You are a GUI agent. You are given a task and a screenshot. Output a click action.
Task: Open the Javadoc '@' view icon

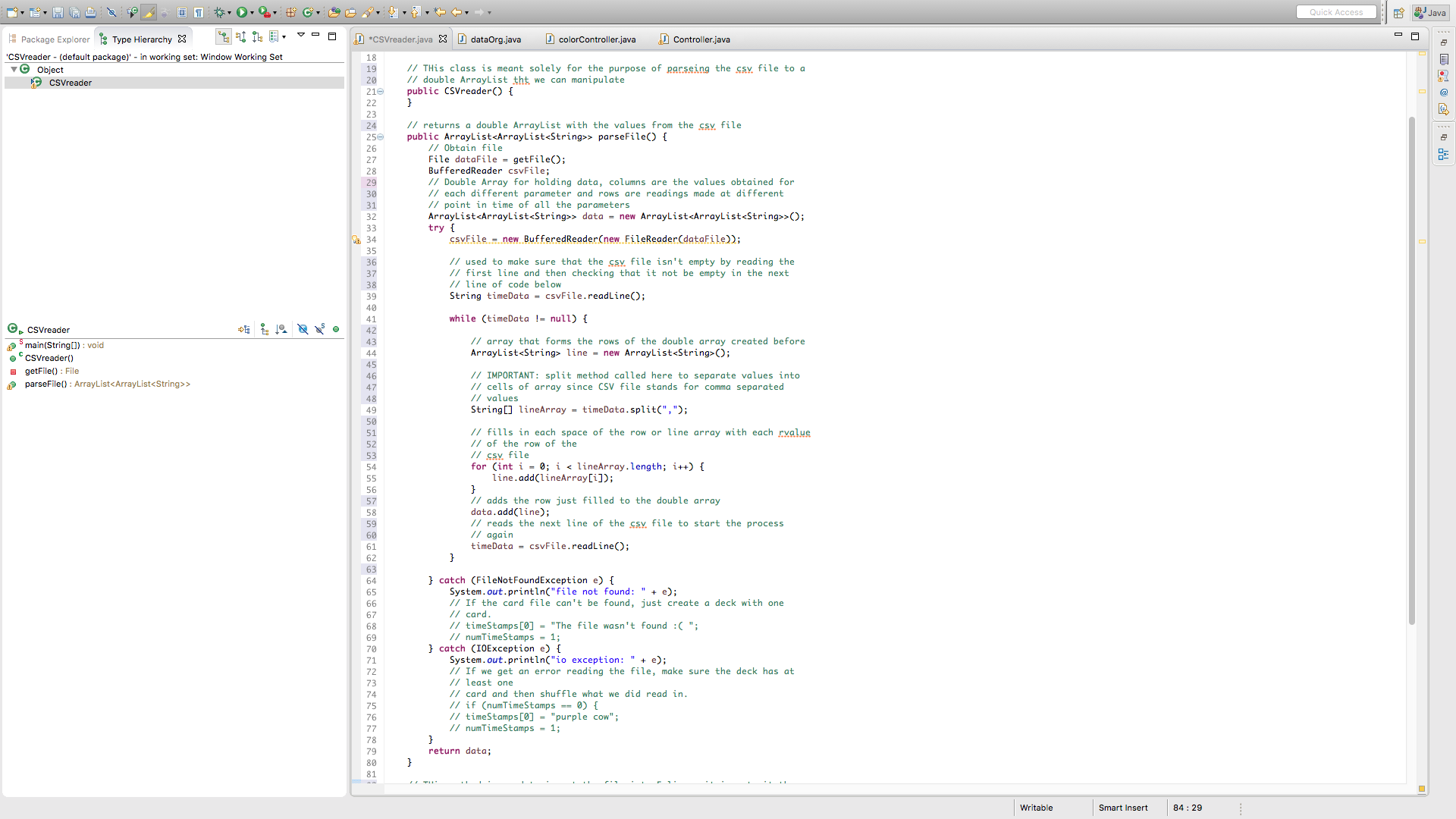click(x=1444, y=93)
